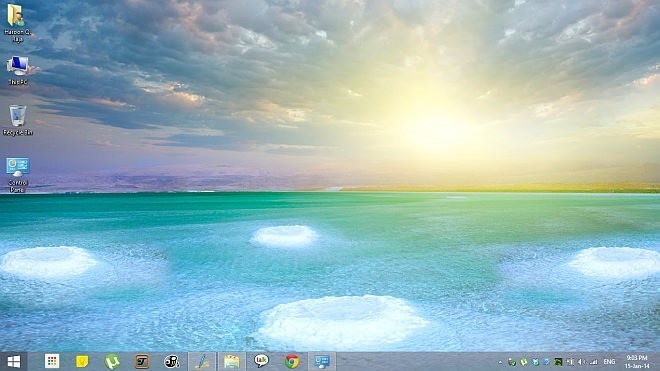
Task: Open the colorful grid apps icon in the taskbar
Action: pyautogui.click(x=52, y=361)
